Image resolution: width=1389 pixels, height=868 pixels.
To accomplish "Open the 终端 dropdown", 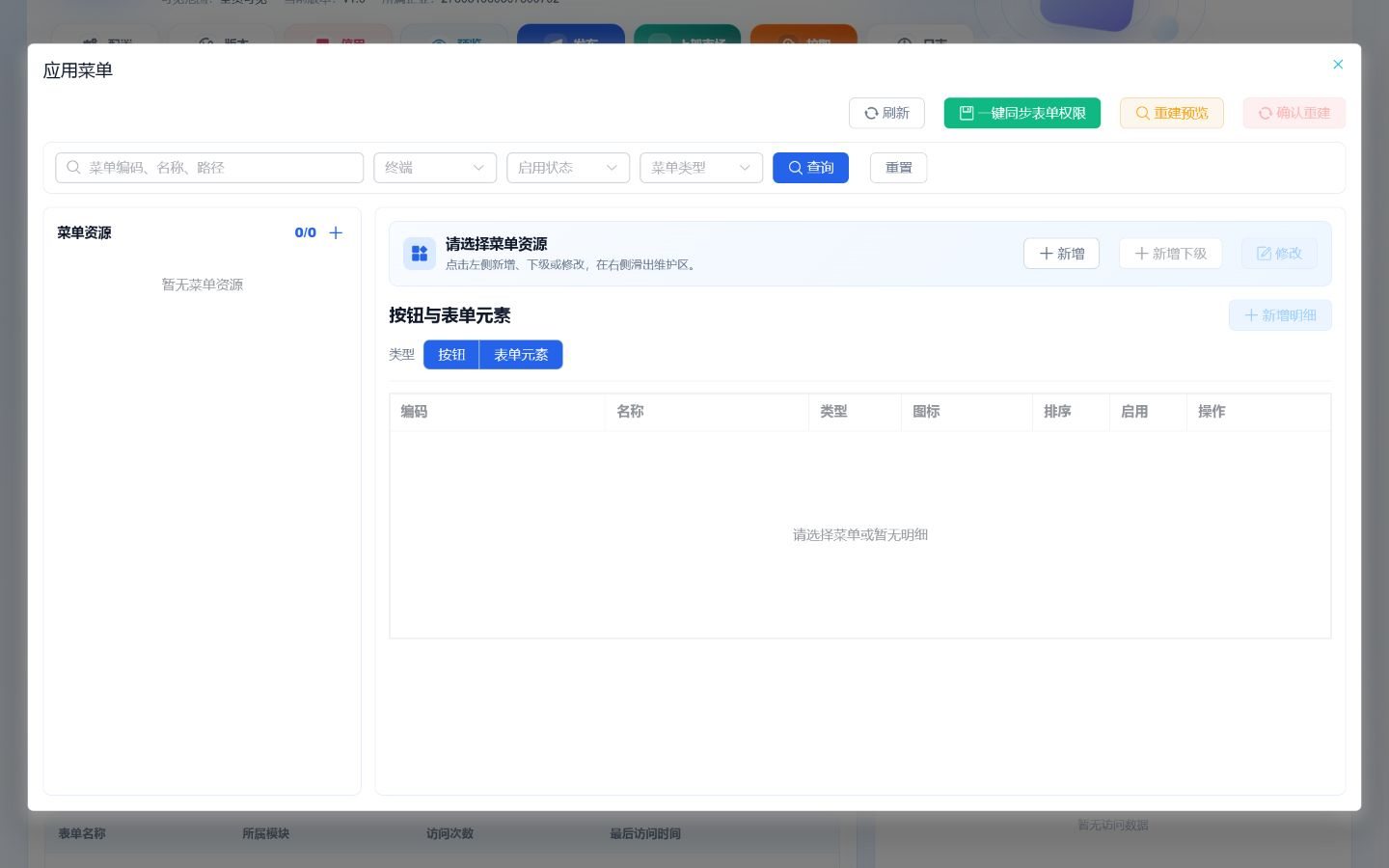I will pos(435,168).
